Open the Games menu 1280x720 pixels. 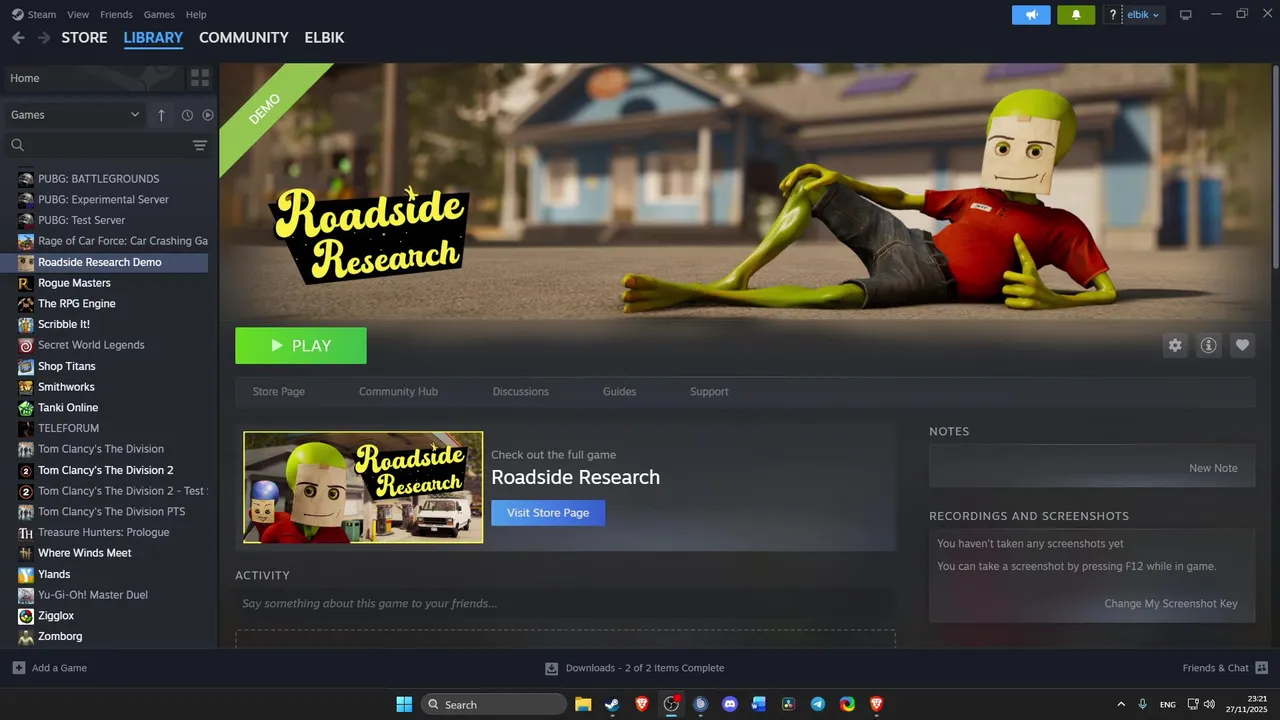(x=159, y=15)
